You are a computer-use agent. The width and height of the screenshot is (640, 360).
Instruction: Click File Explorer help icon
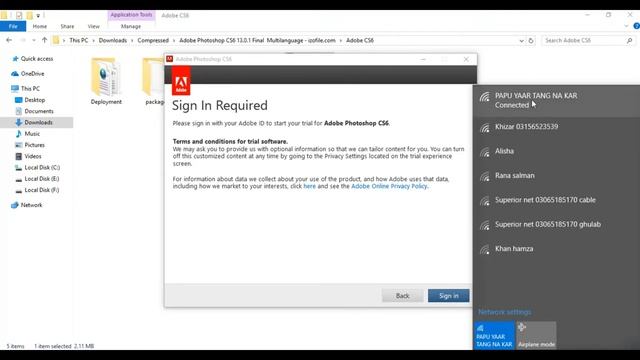(x=636, y=26)
